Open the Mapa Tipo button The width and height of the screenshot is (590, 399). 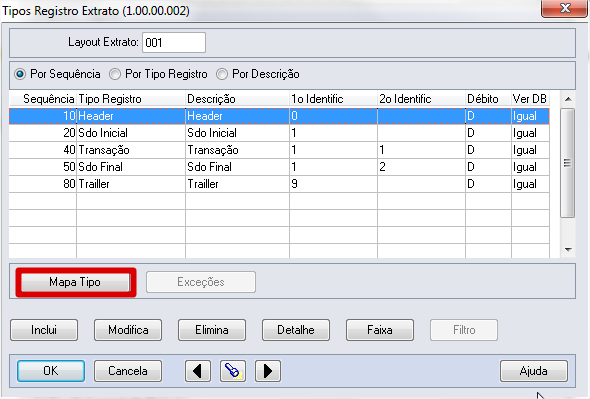[x=75, y=282]
